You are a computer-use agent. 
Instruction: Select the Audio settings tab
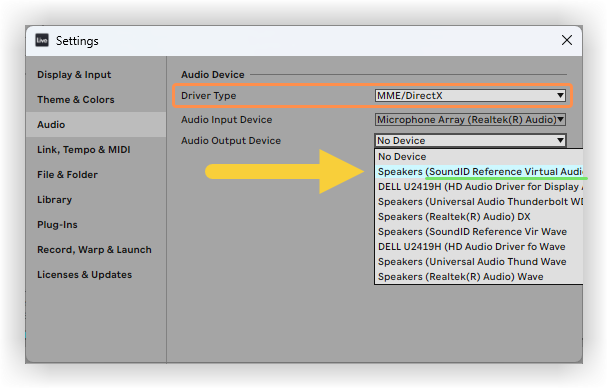pos(96,125)
